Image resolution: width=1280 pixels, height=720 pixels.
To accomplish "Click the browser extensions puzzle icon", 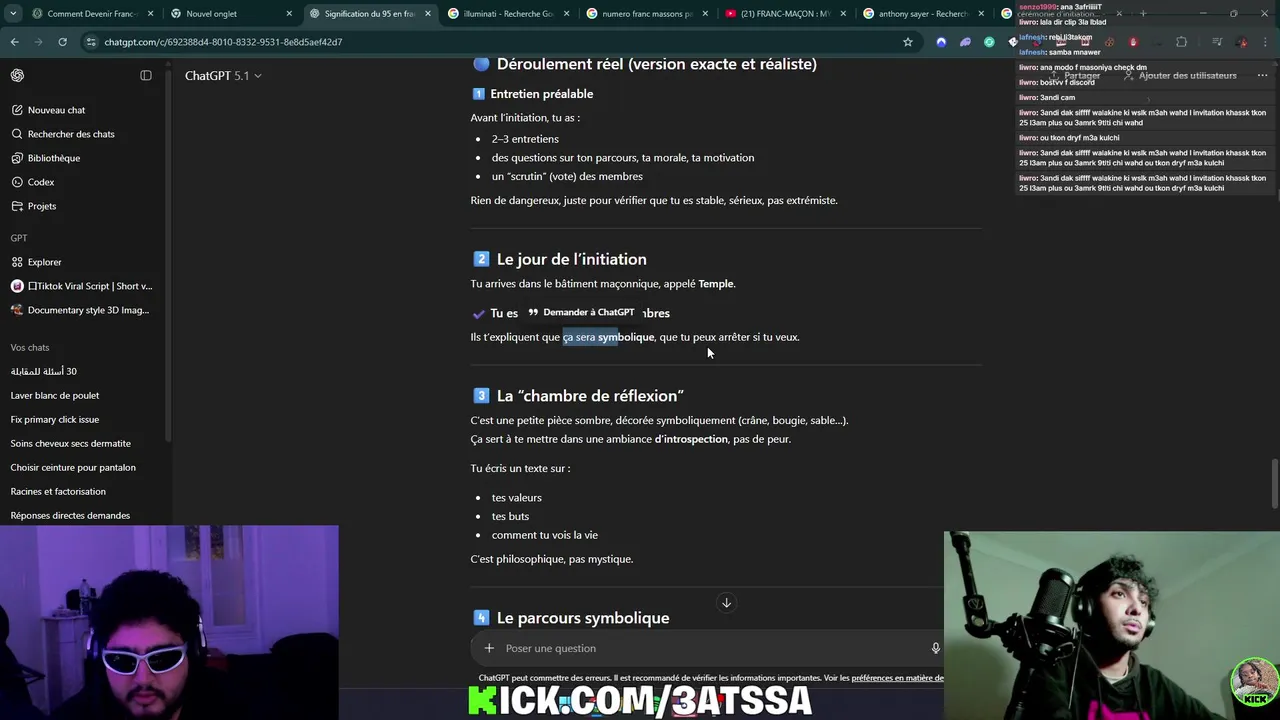I will click(x=1181, y=42).
